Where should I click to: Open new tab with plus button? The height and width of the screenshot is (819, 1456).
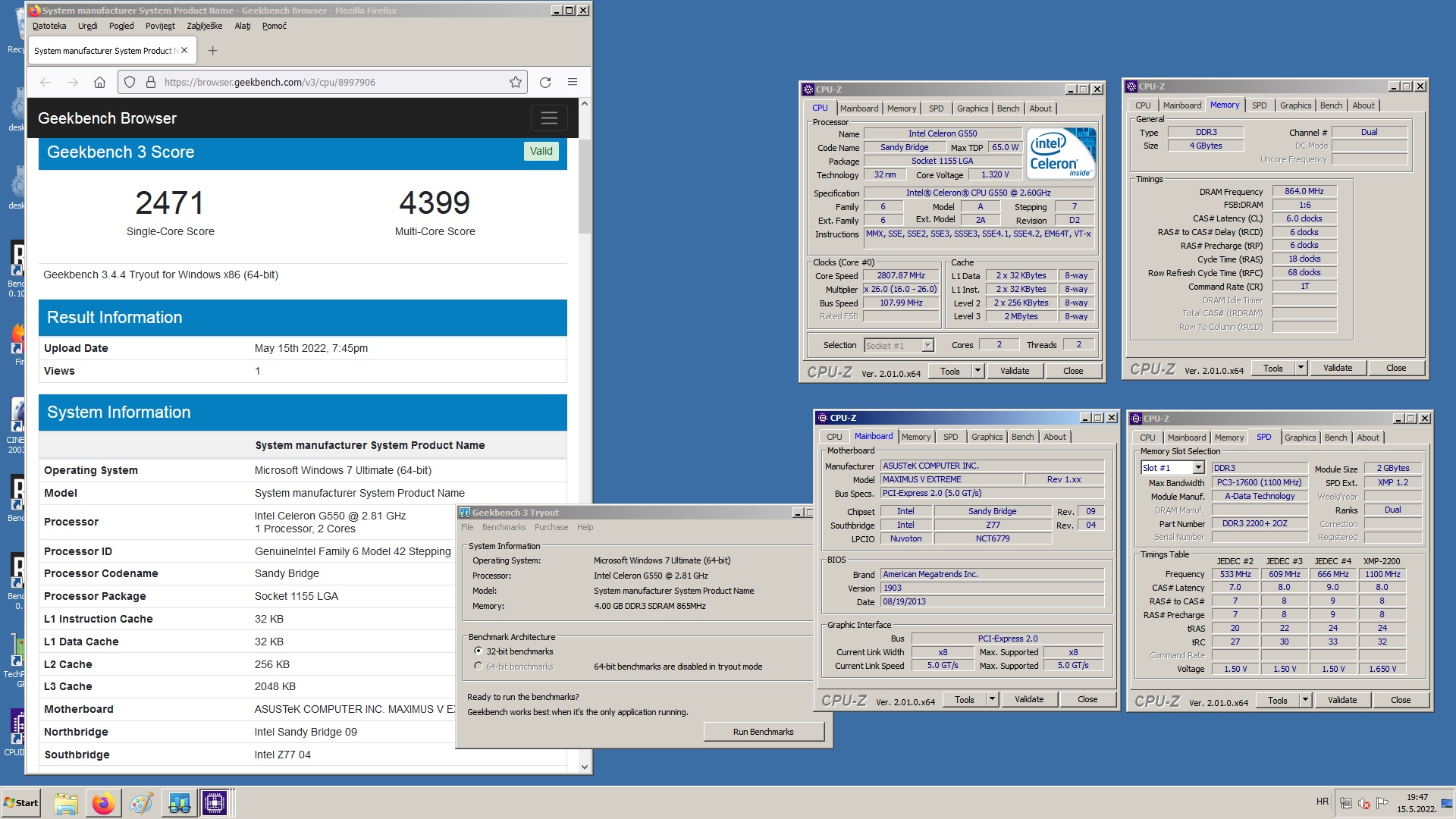[213, 51]
